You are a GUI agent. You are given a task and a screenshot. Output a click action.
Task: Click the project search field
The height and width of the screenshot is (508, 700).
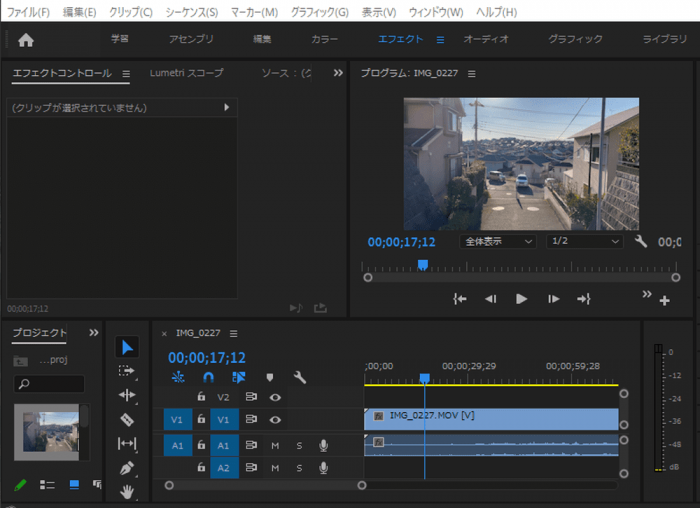(49, 383)
